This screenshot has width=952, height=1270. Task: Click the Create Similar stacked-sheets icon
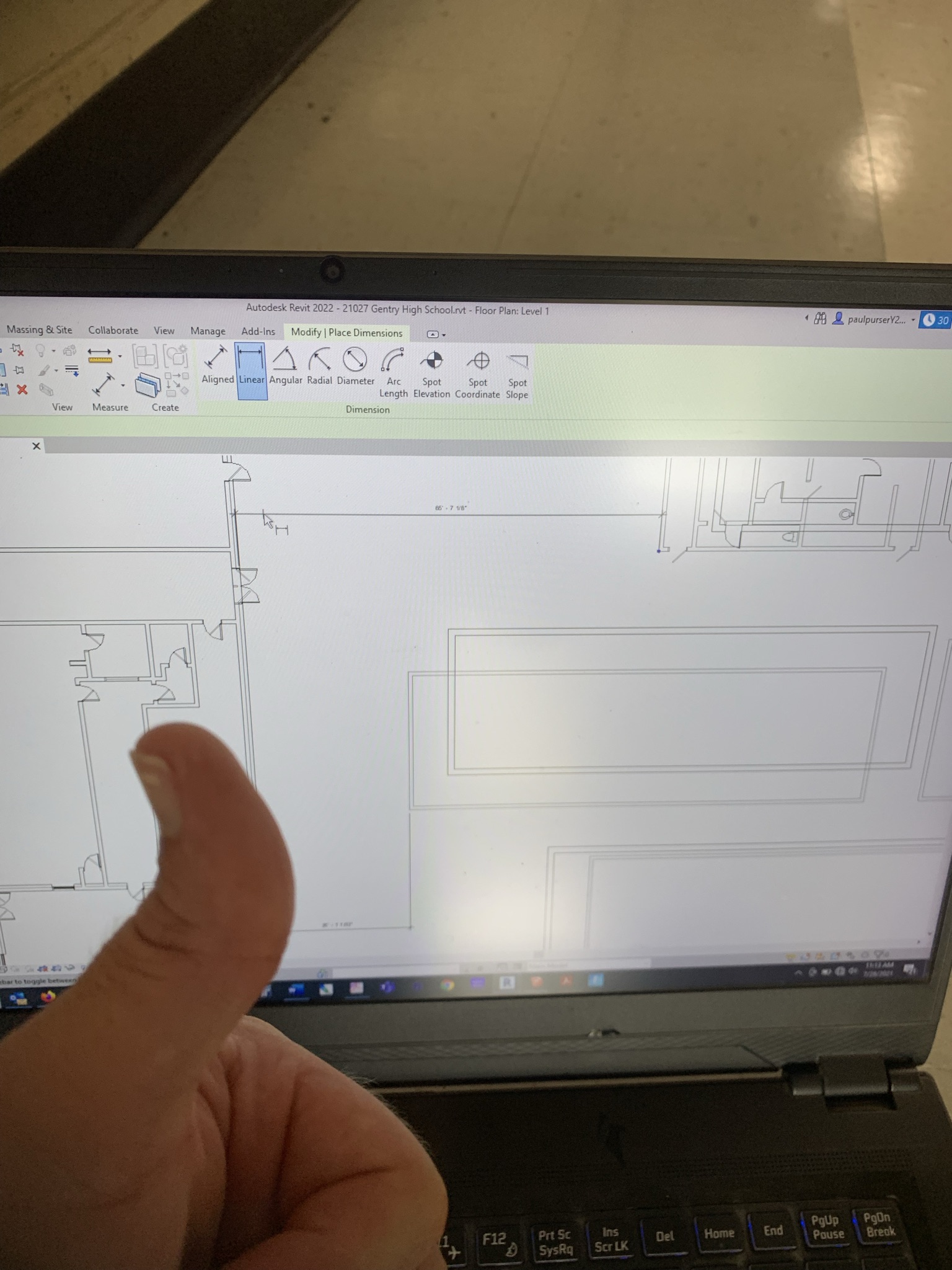click(148, 385)
